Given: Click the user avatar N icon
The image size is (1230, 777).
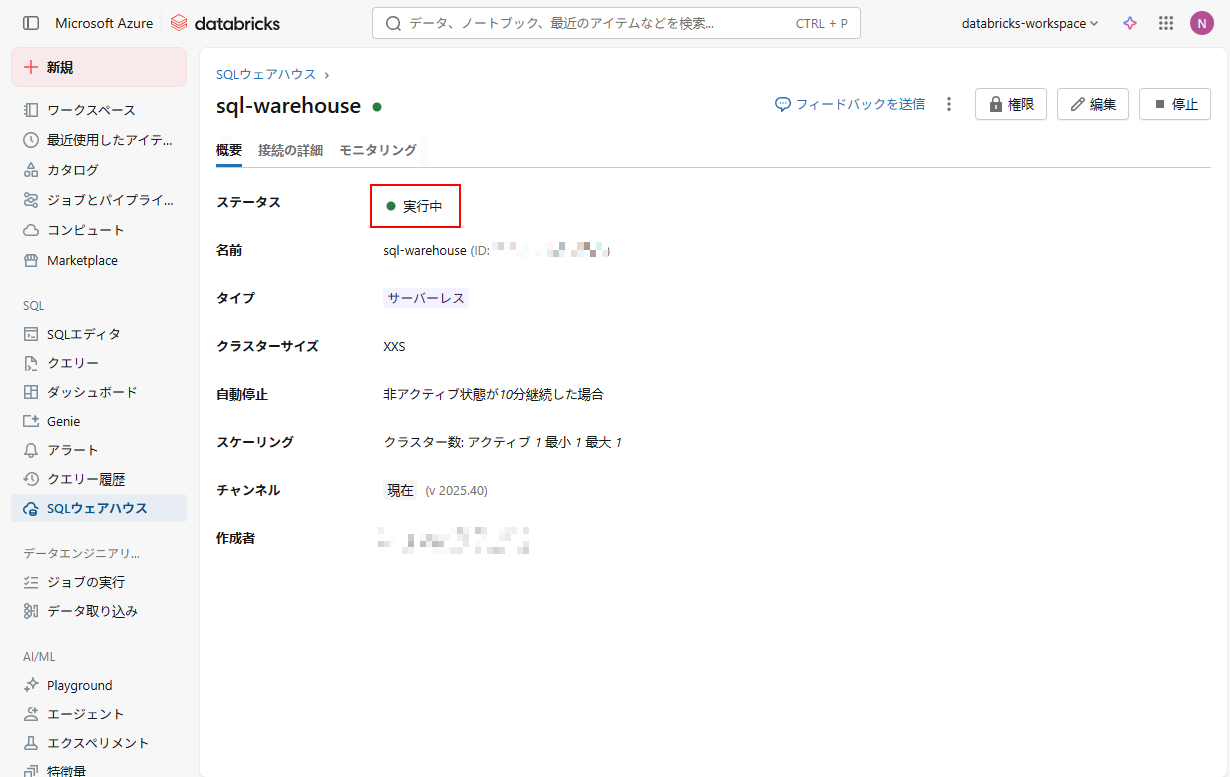Looking at the screenshot, I should [x=1201, y=23].
